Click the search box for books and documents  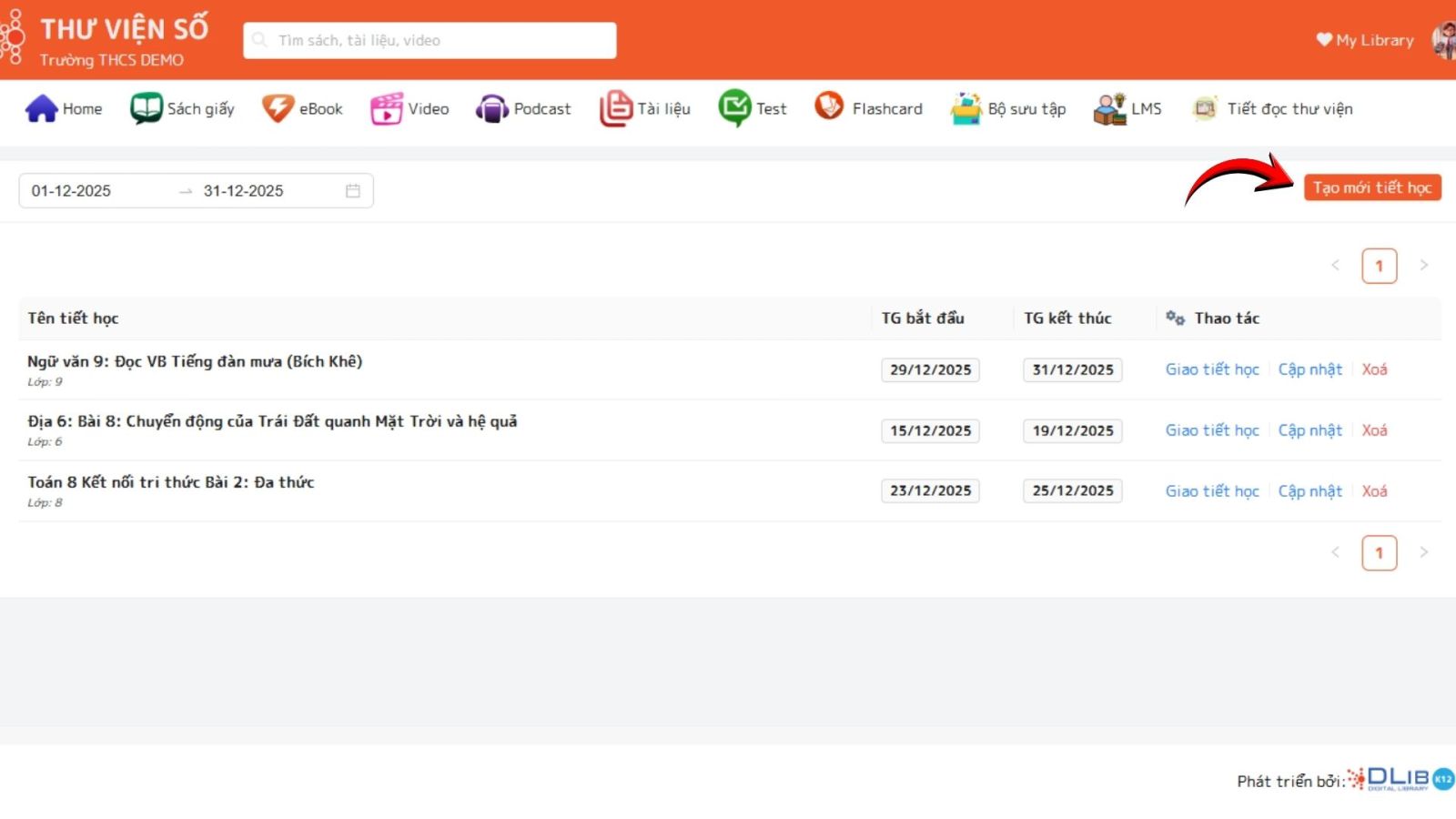(430, 41)
